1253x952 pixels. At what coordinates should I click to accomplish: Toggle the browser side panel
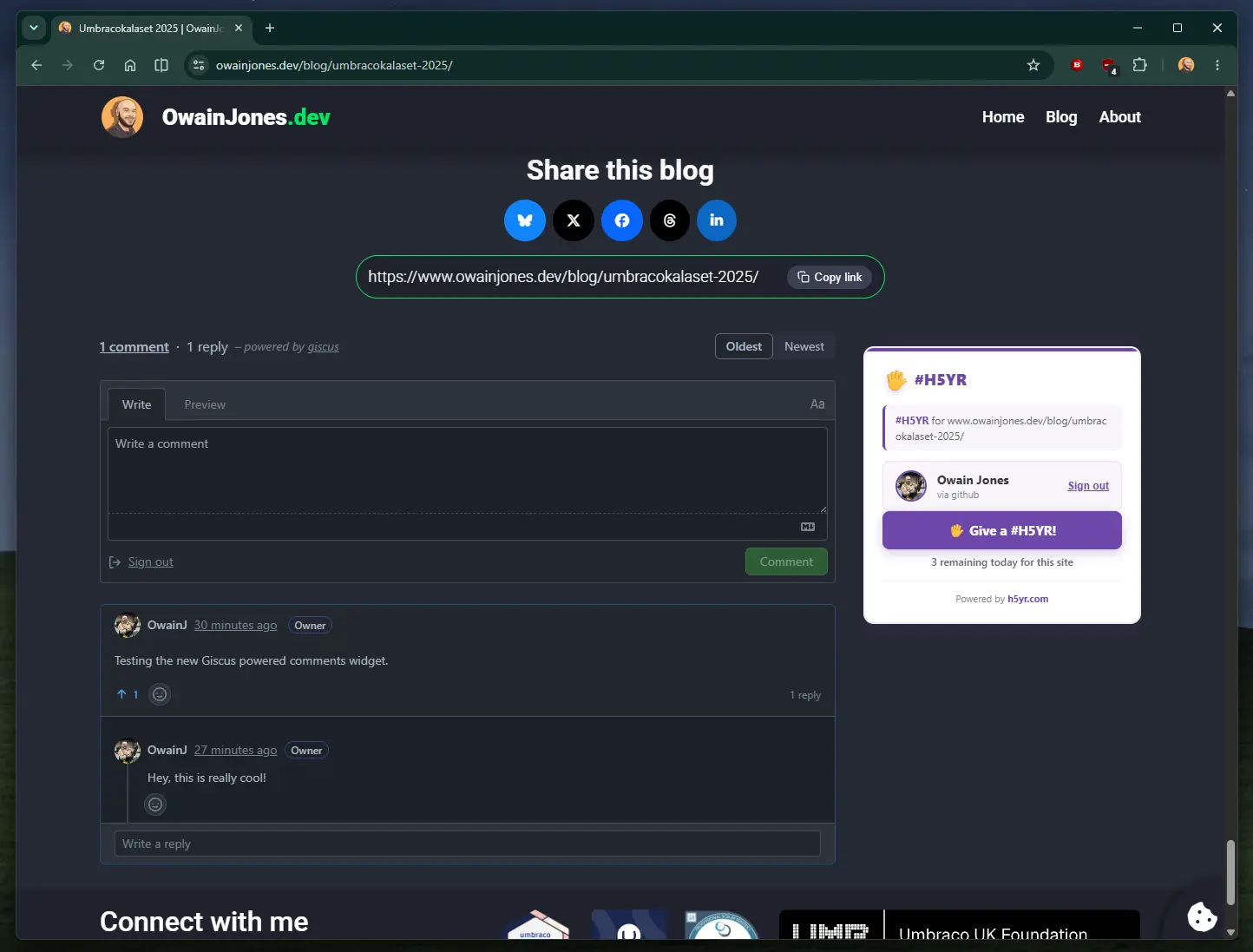[161, 65]
